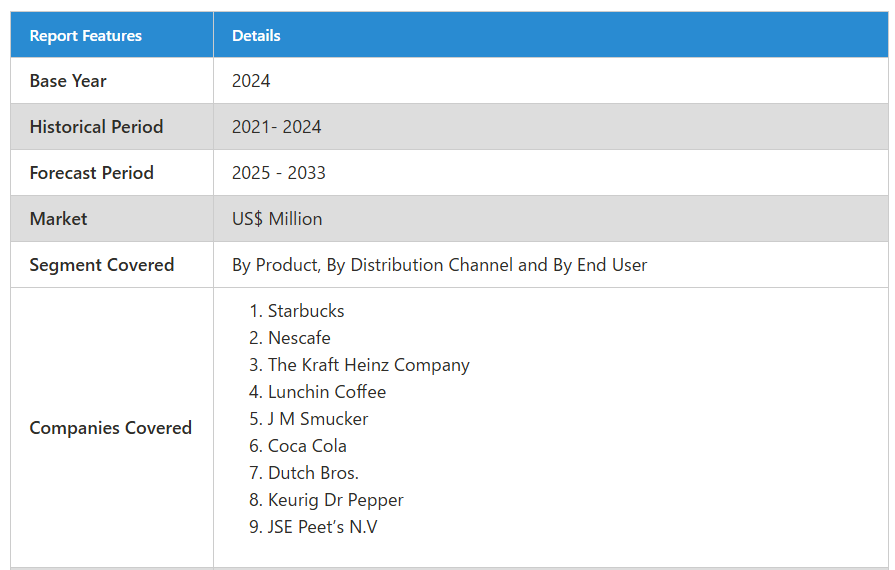
Task: Select the 'Historical Period' label
Action: tap(96, 127)
